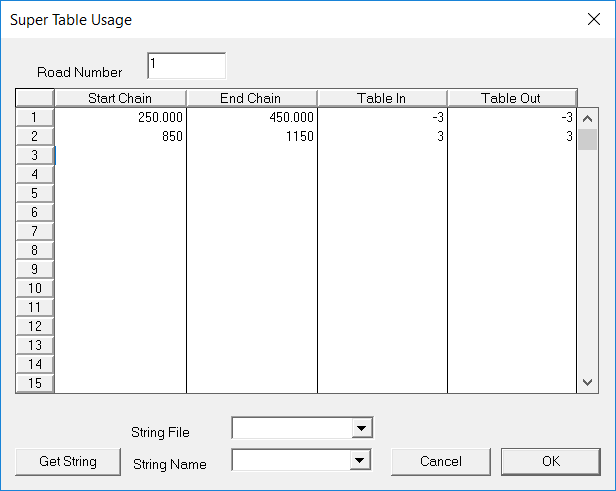This screenshot has width=616, height=491.
Task: Select the End Chain column header
Action: click(x=251, y=98)
